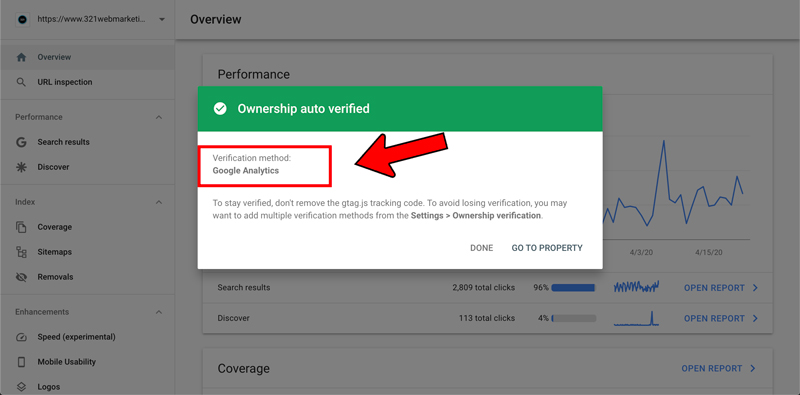Click the Google G Search results icon
This screenshot has width=800, height=395.
click(x=21, y=142)
